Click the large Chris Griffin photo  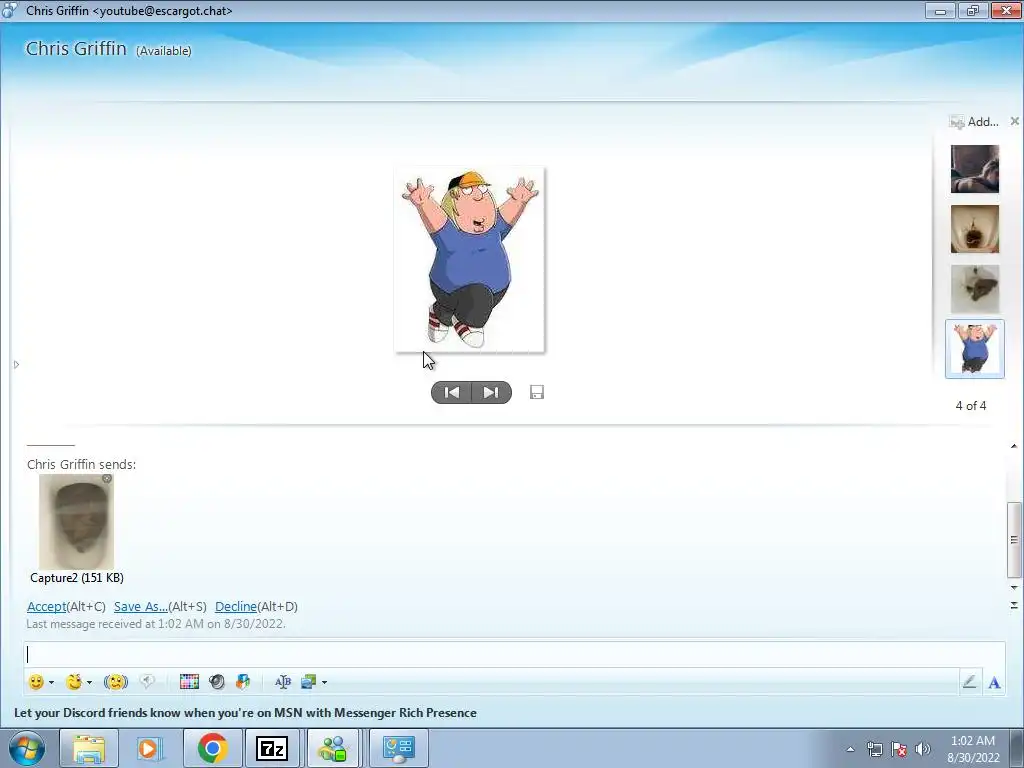(x=470, y=260)
